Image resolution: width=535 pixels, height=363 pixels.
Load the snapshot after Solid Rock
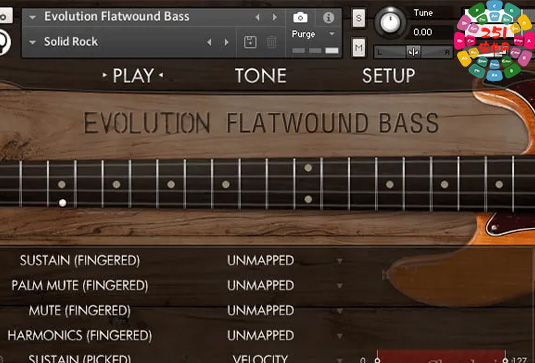tap(226, 42)
